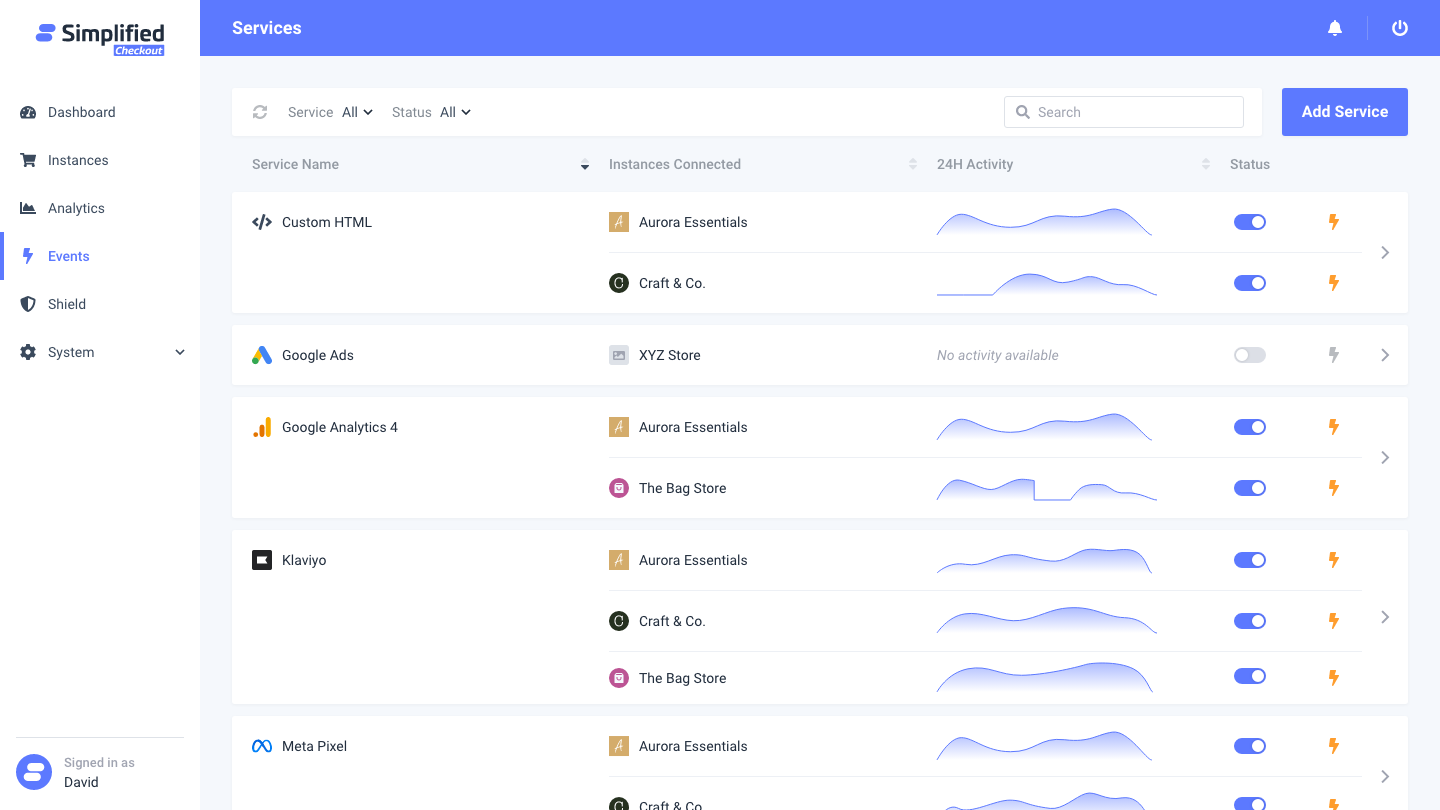Open the Status filter dropdown

point(455,112)
